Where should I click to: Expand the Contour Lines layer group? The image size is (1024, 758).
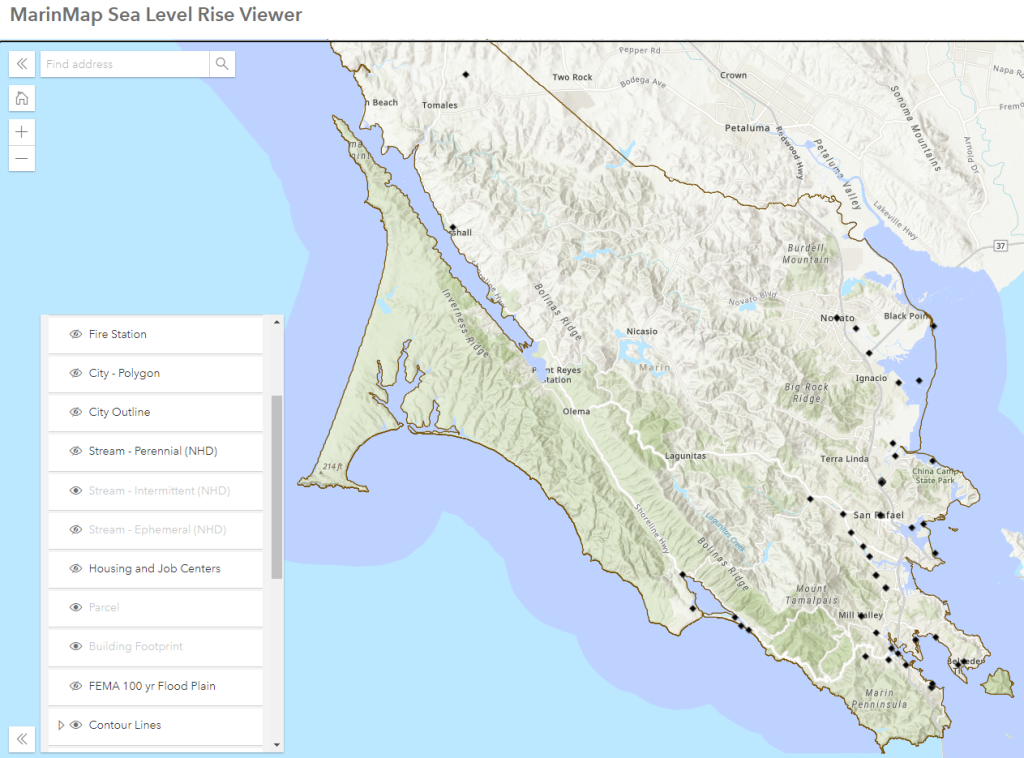(x=59, y=725)
